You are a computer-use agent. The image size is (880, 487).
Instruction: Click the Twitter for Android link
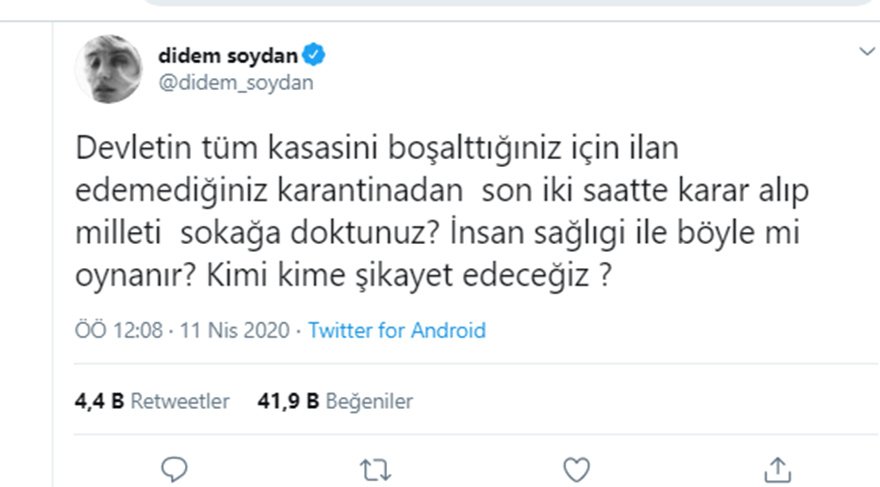[397, 330]
